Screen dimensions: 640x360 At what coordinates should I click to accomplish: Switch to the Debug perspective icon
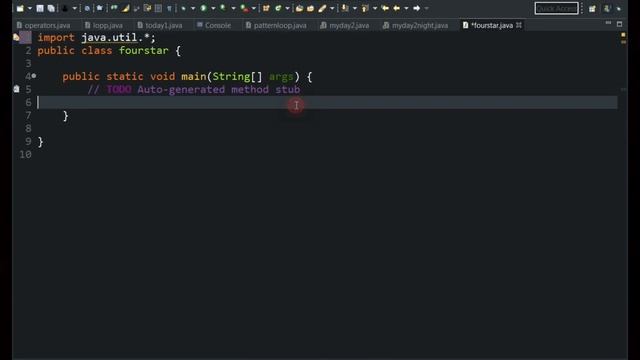(x=619, y=9)
